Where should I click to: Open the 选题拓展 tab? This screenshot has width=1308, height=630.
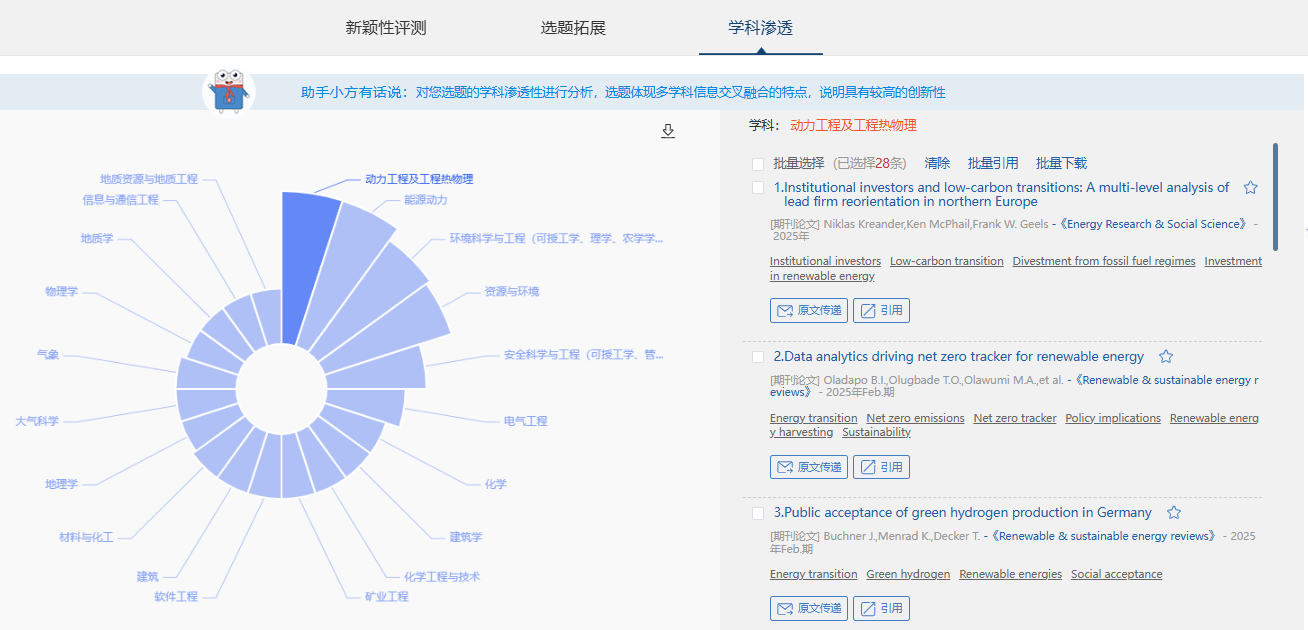573,28
